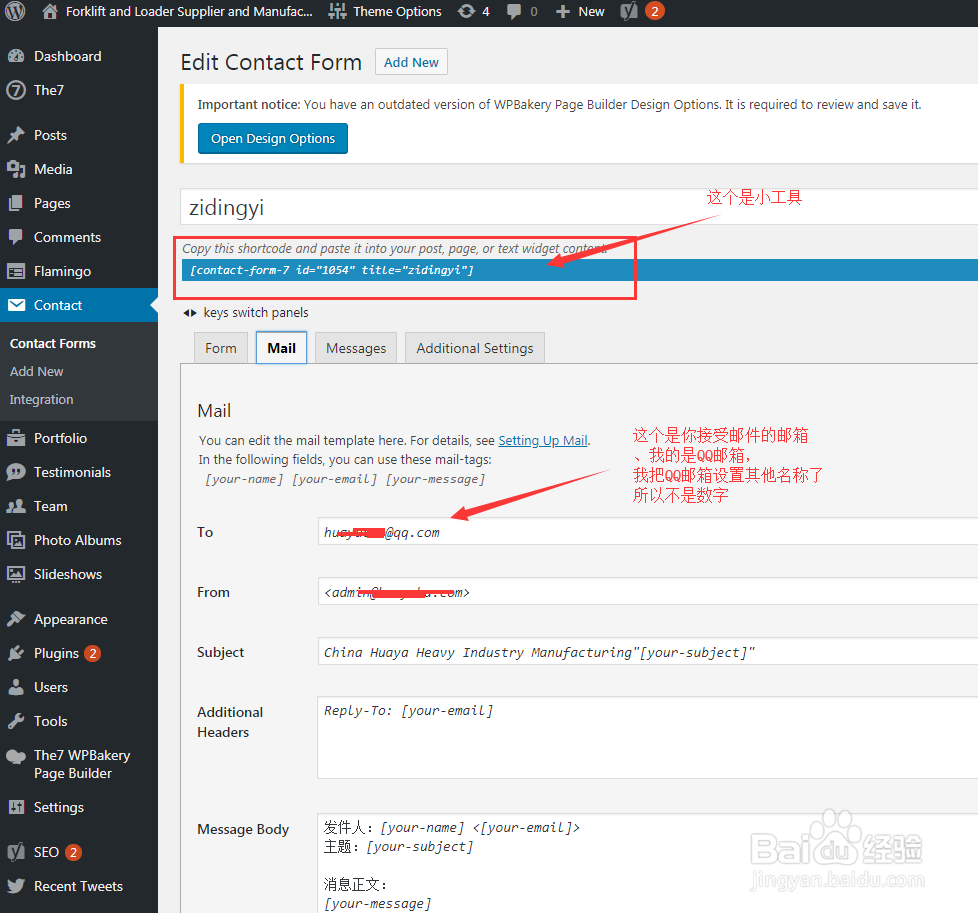Click the Users person icon
Screen dimensions: 978x913
(x=16, y=687)
